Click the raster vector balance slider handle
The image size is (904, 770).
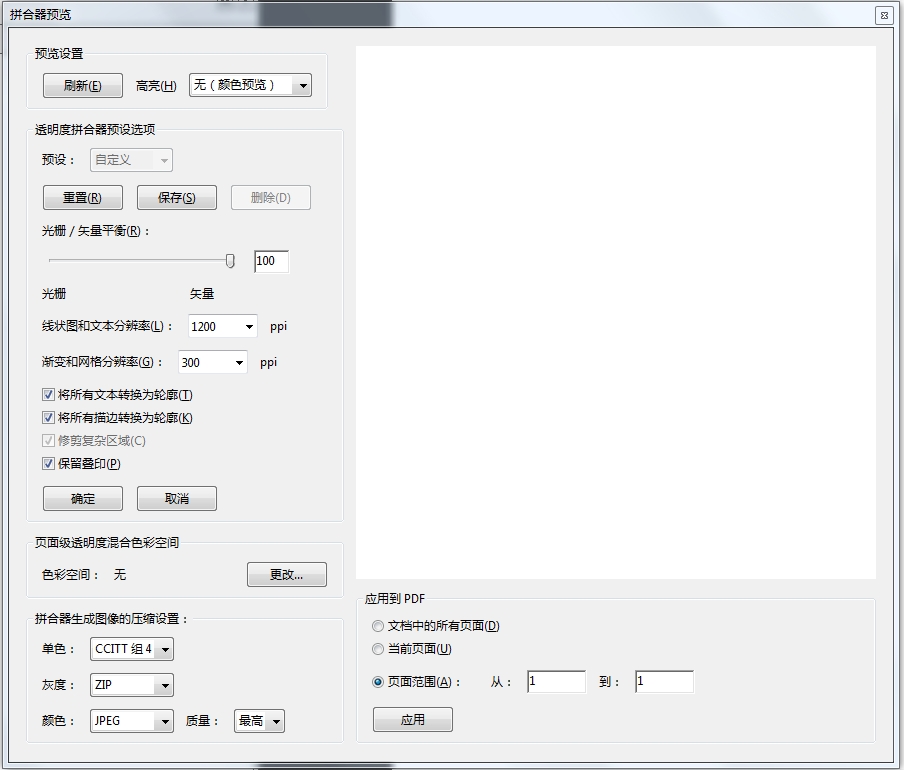(x=230, y=260)
